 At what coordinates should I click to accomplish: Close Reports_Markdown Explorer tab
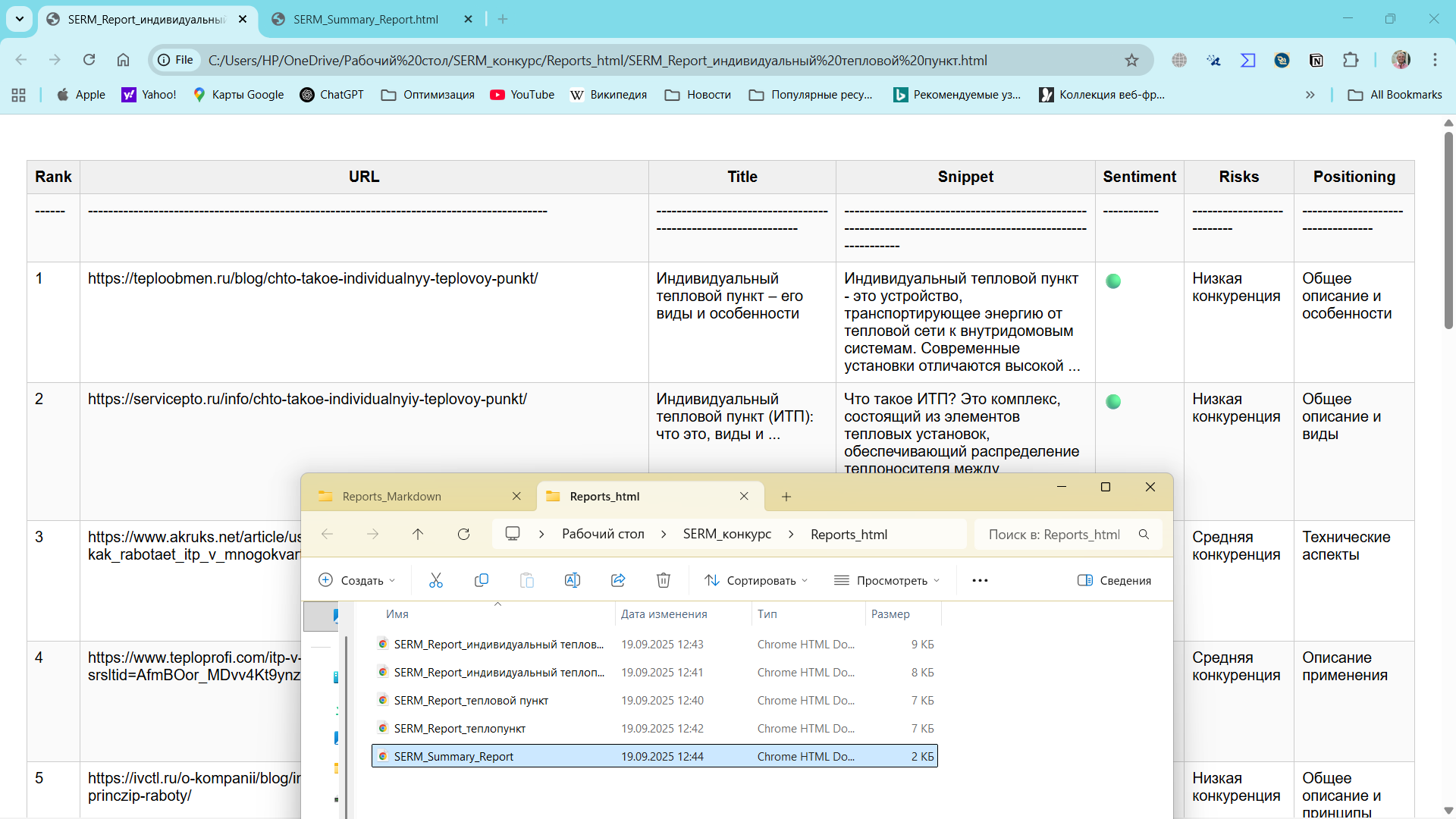tap(516, 496)
